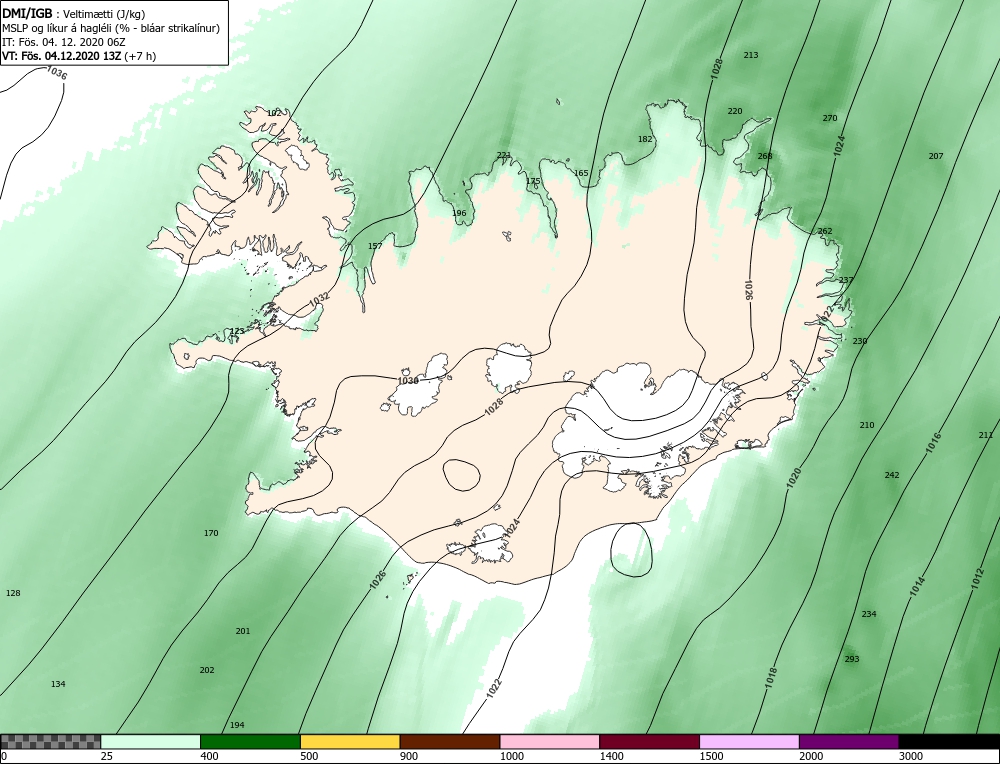This screenshot has height=764, width=1000.
Task: Click the CAPE value 123
Action: click(x=237, y=331)
